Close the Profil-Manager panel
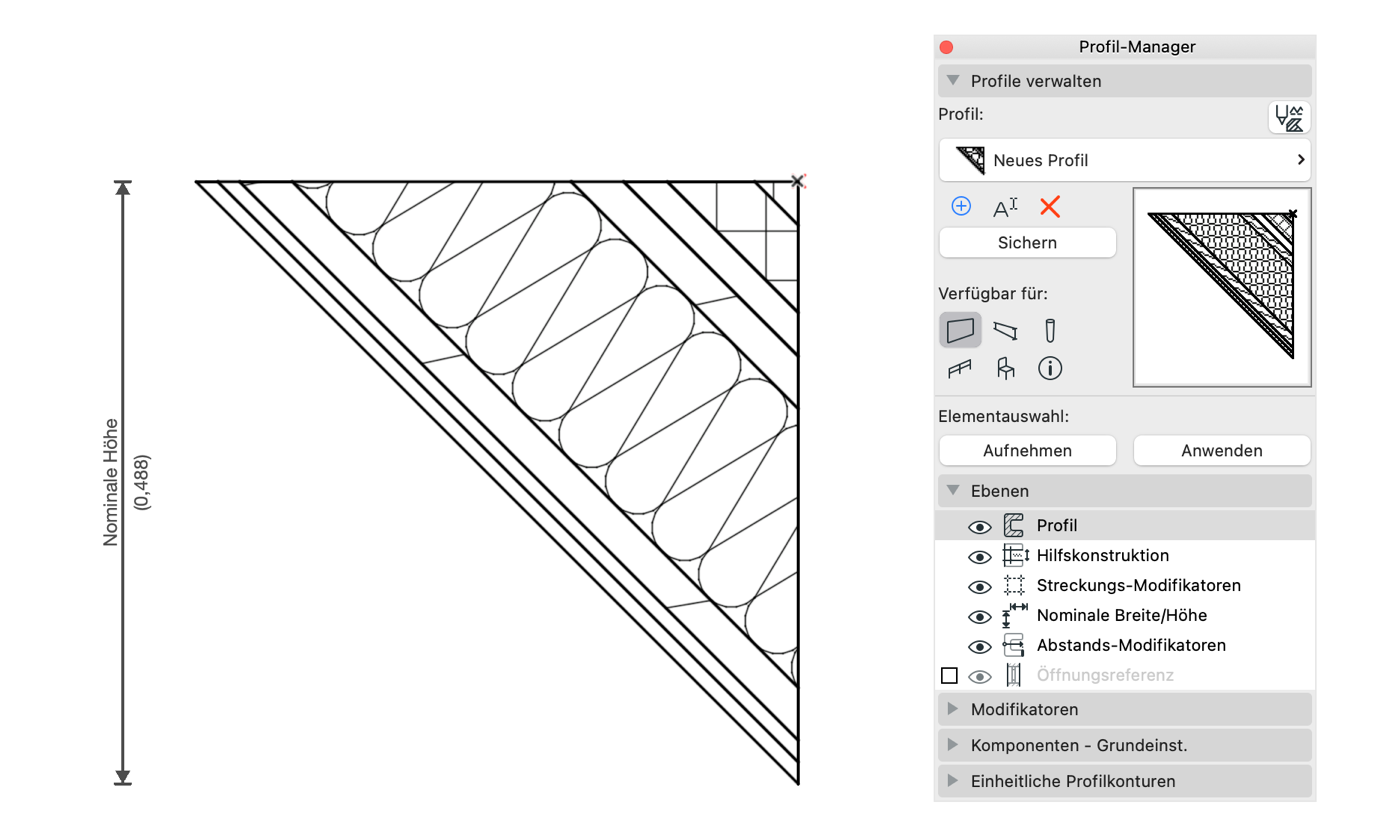Screen dimensions: 1387x838 [x=946, y=47]
